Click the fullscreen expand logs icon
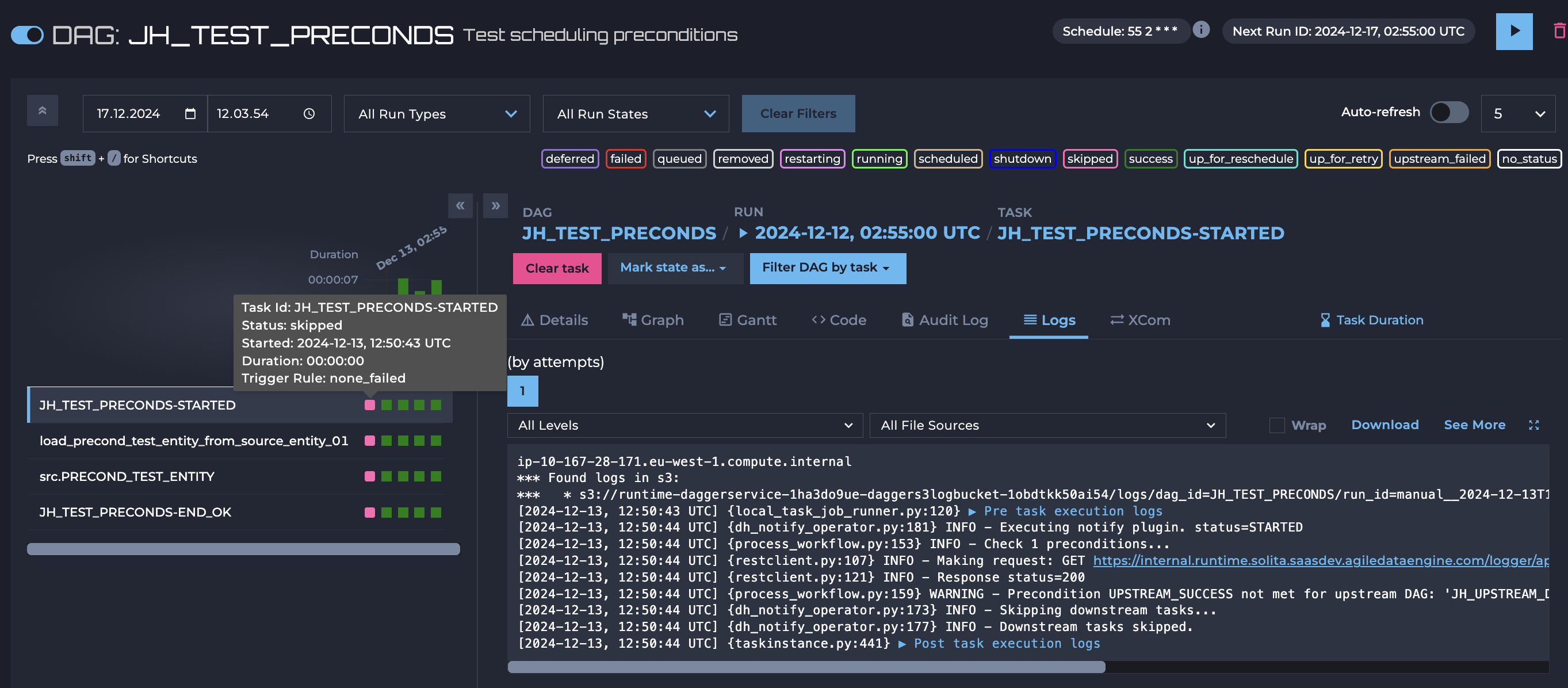This screenshot has width=1568, height=688. [1533, 425]
